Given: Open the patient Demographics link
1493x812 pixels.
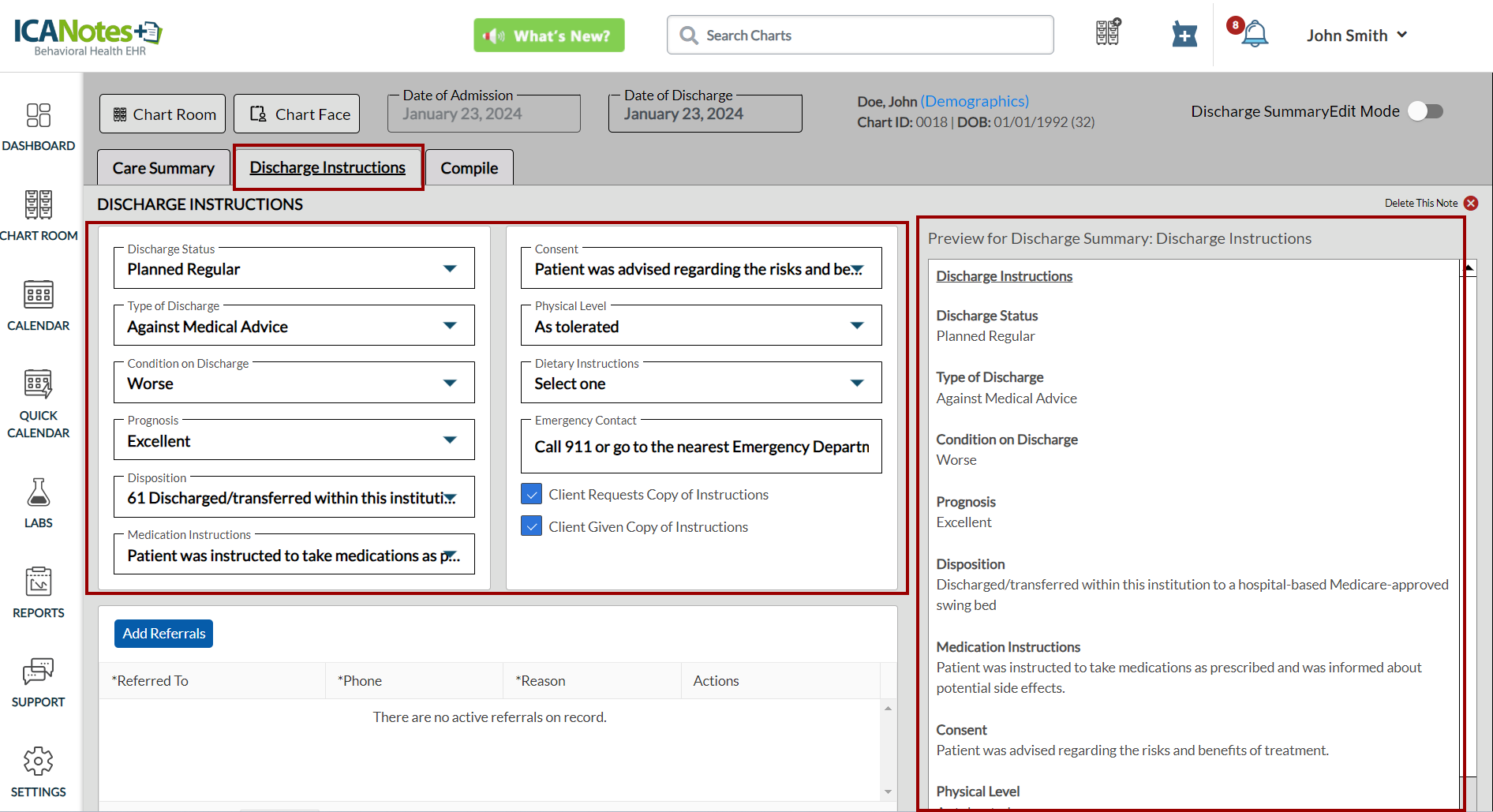Looking at the screenshot, I should coord(974,101).
